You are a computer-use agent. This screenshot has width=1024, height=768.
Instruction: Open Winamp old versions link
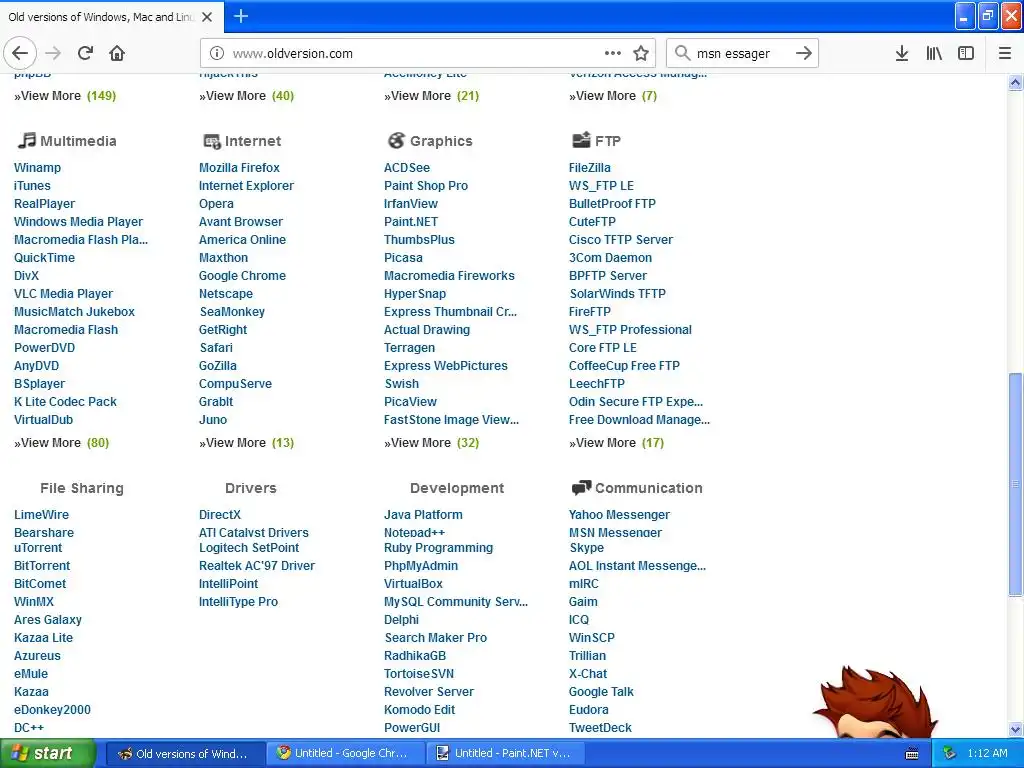[37, 168]
